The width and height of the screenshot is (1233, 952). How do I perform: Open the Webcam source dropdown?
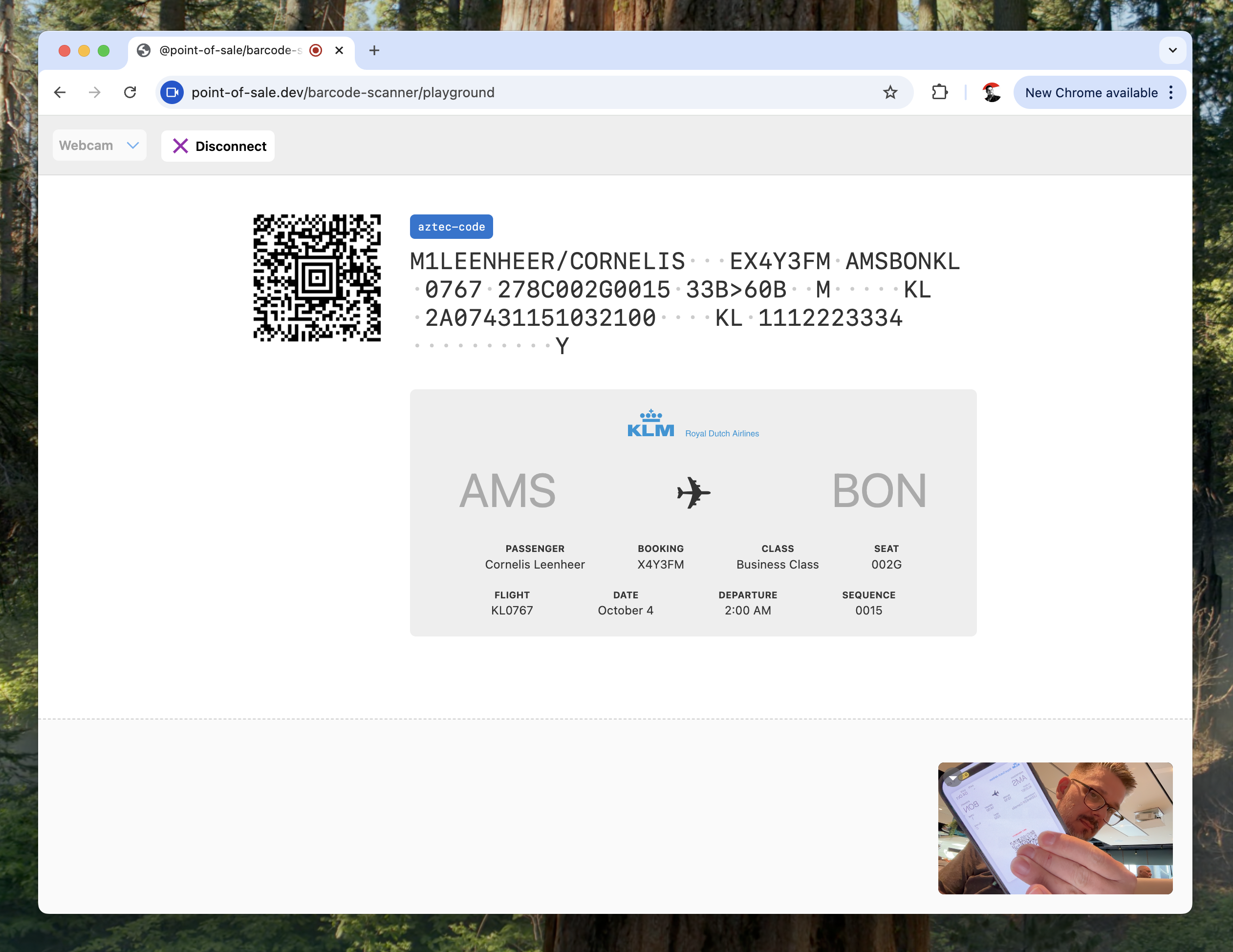[99, 146]
